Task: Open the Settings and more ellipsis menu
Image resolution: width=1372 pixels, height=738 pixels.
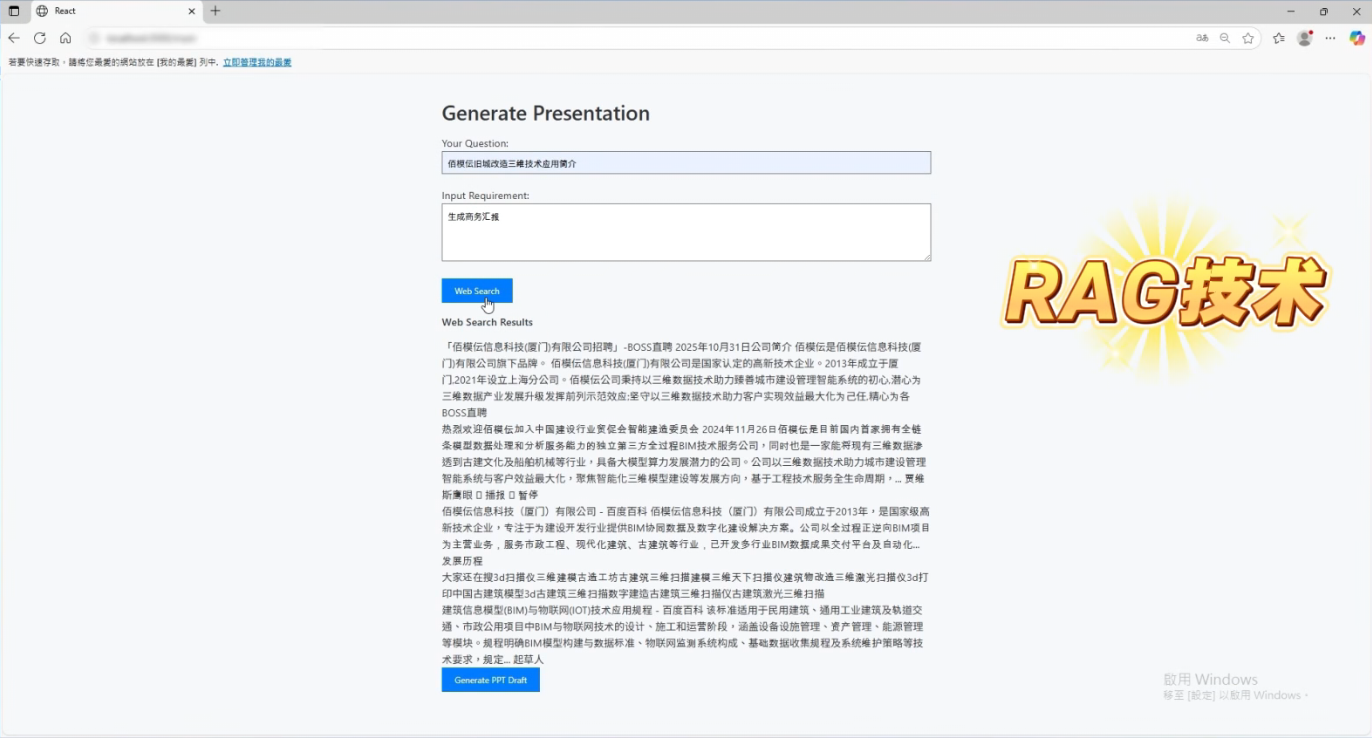Action: 1330,38
